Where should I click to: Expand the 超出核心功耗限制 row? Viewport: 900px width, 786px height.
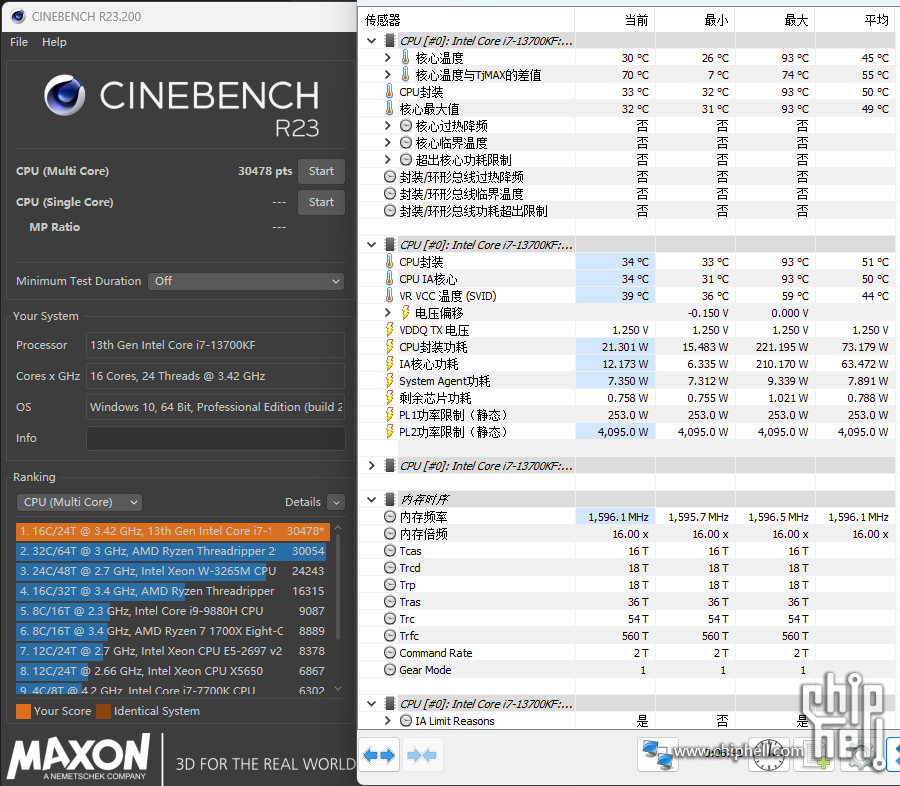[387, 160]
